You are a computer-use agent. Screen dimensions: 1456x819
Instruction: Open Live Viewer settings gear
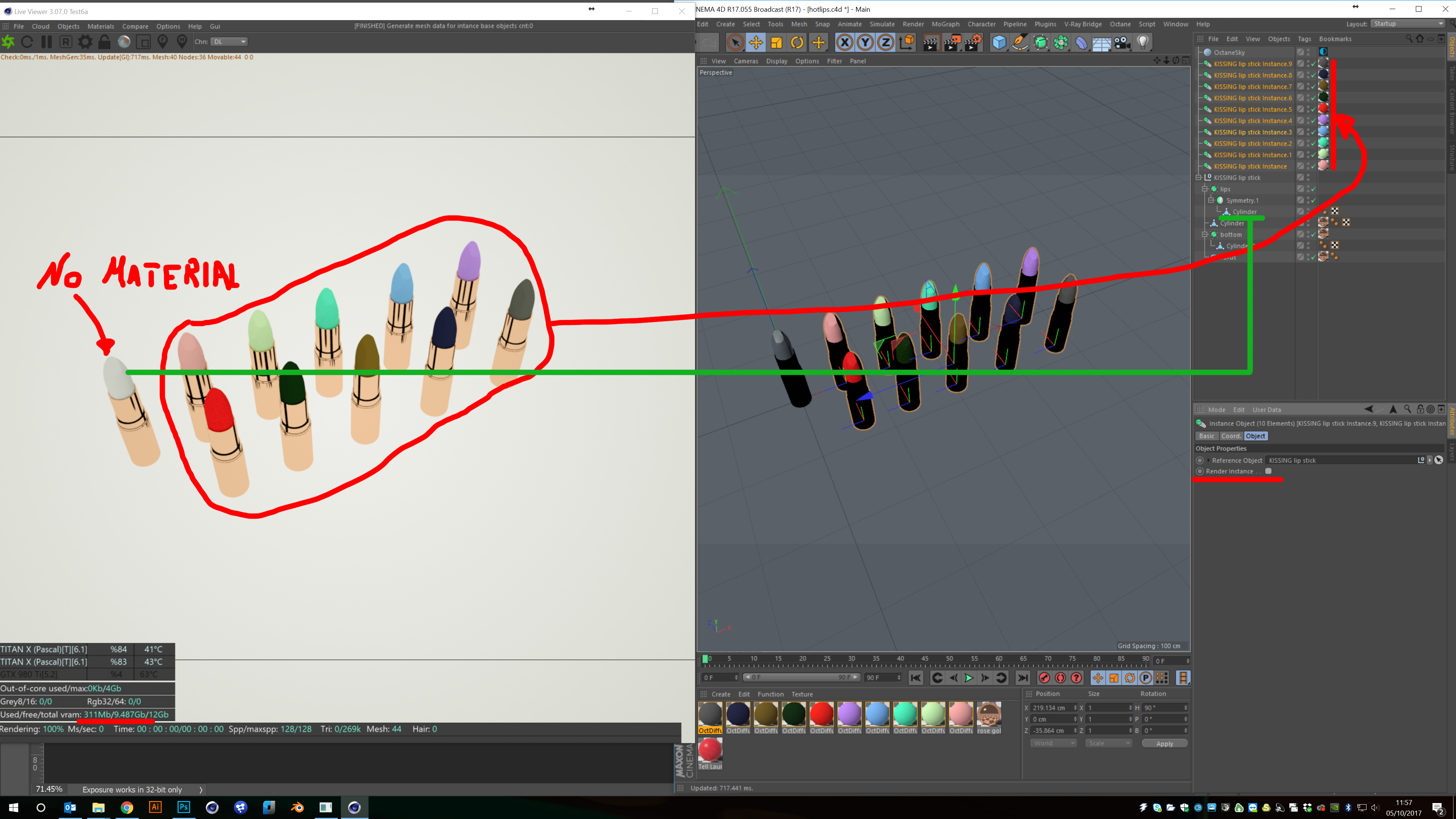(85, 42)
